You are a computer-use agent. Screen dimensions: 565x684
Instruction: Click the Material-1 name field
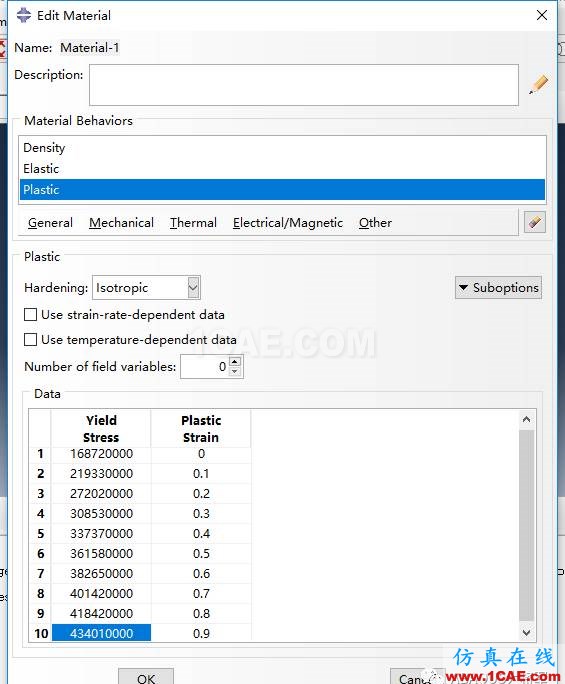pyautogui.click(x=89, y=48)
